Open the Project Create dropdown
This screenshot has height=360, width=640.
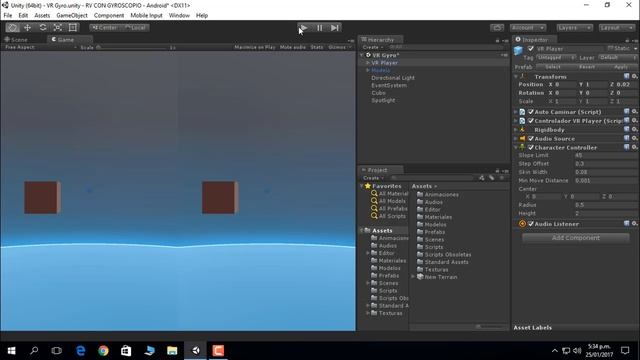point(373,178)
